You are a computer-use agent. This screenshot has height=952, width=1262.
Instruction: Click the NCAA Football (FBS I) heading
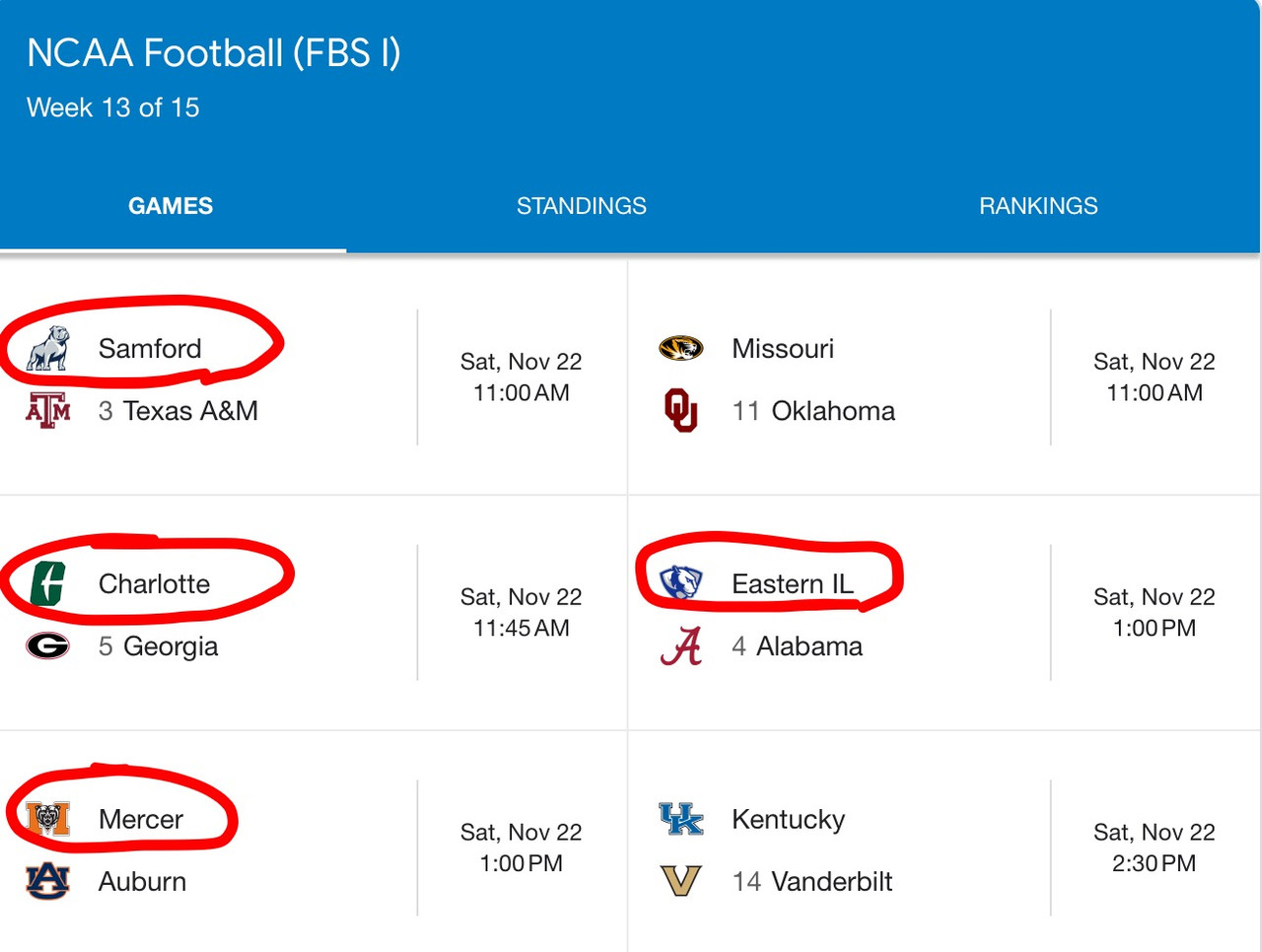[x=214, y=53]
